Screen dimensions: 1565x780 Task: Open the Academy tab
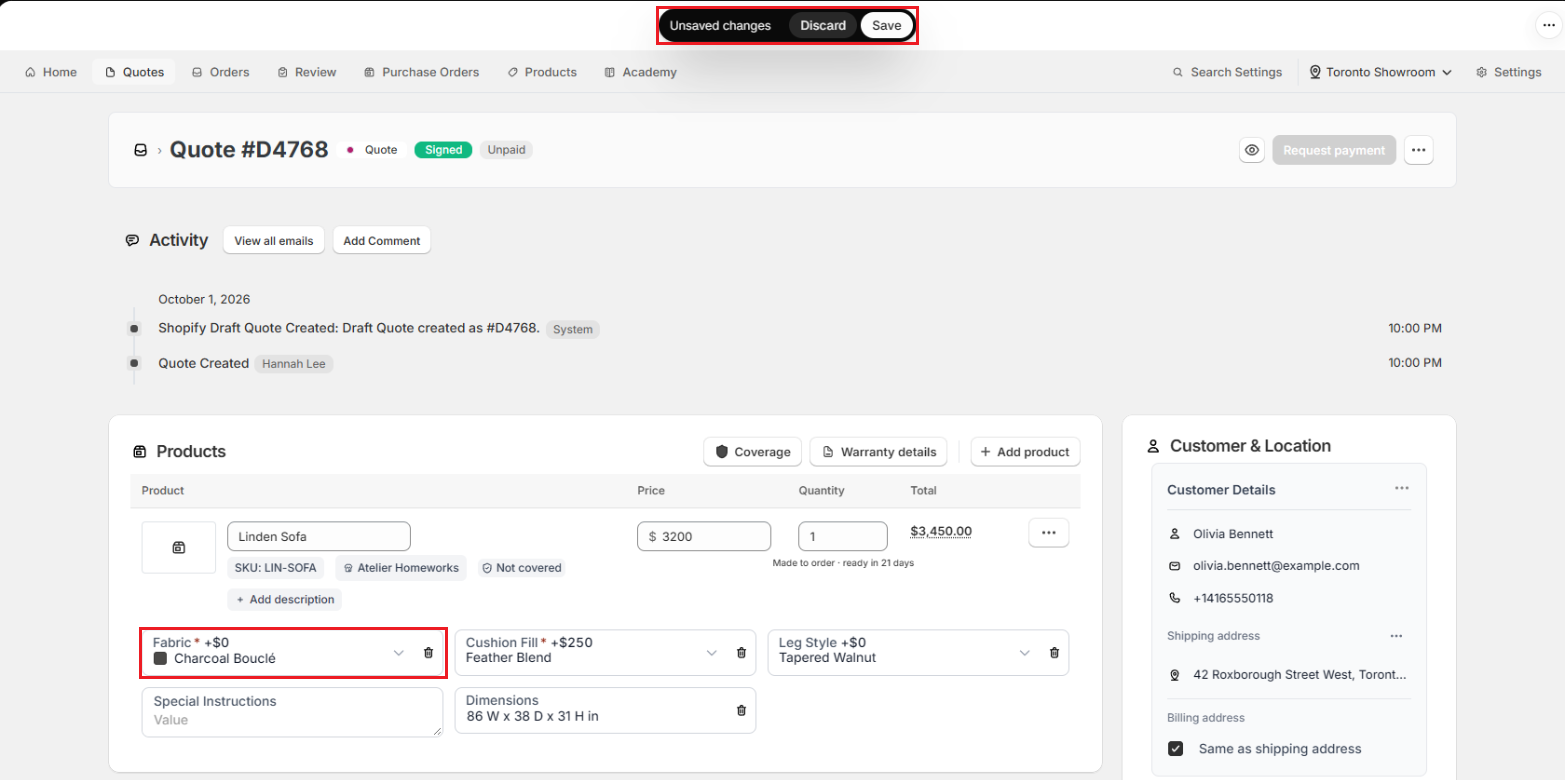[641, 72]
